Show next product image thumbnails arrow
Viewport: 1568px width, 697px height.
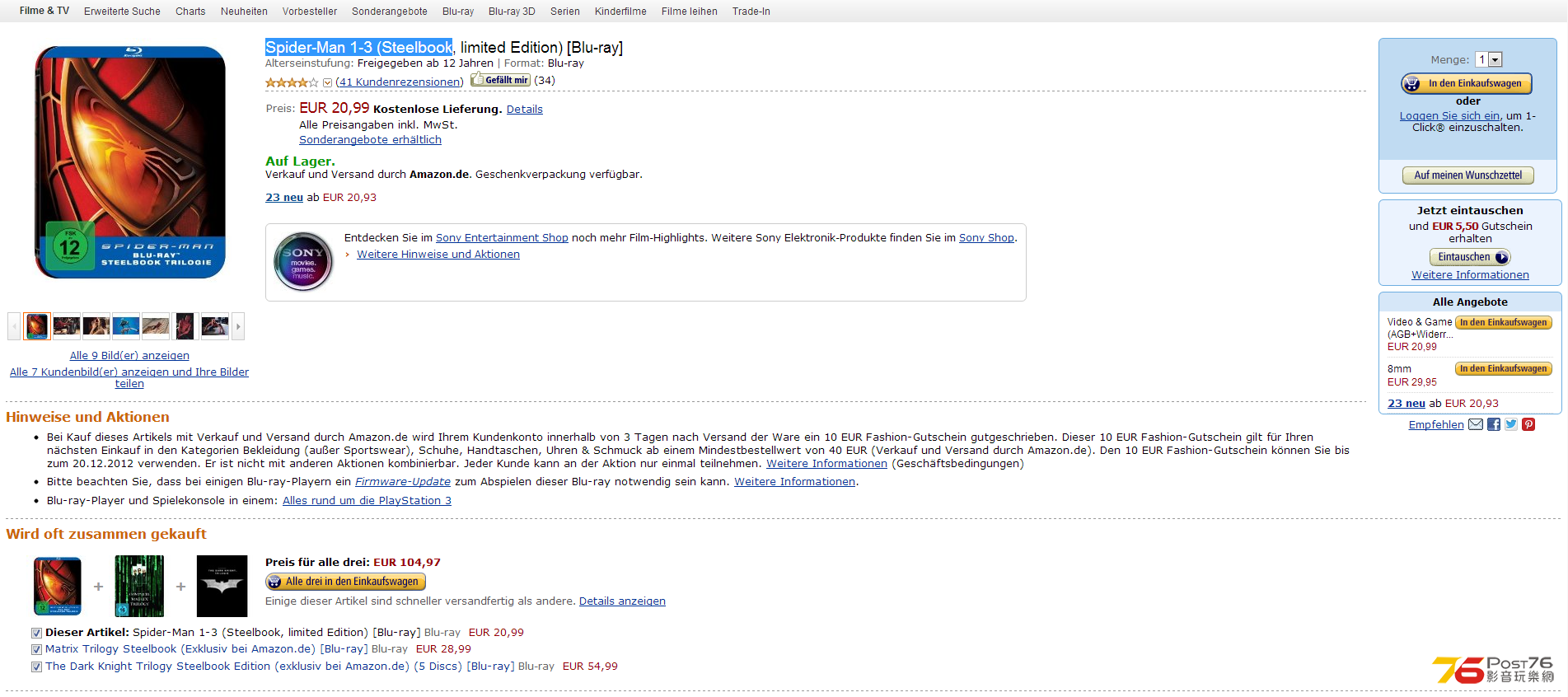[x=238, y=326]
